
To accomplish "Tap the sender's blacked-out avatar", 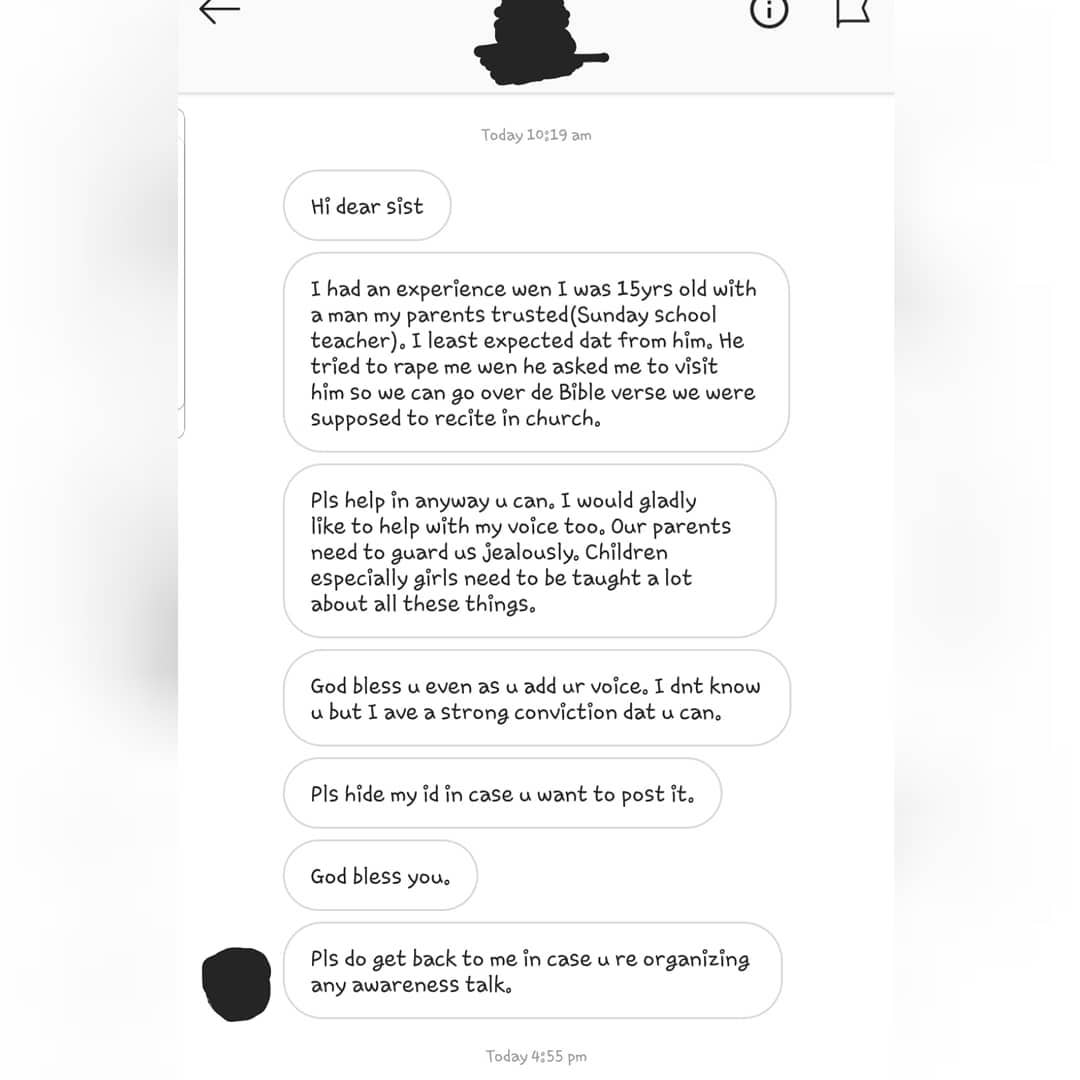I will click(236, 984).
